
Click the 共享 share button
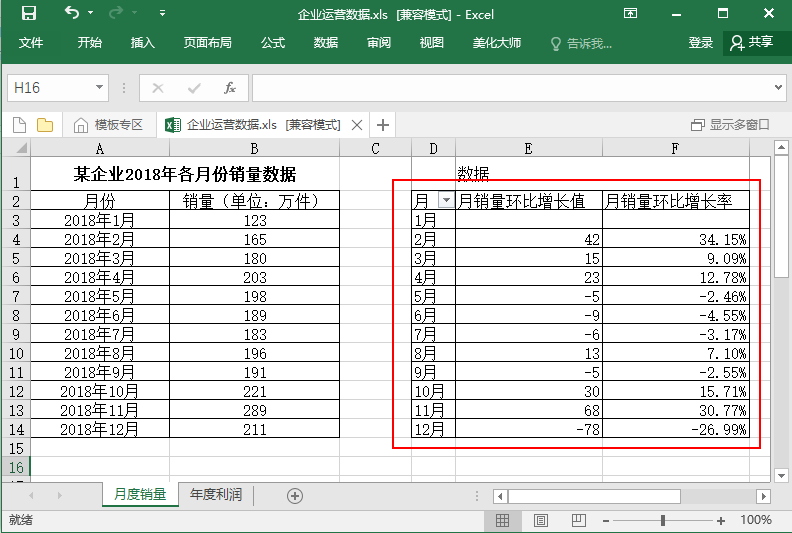click(752, 43)
